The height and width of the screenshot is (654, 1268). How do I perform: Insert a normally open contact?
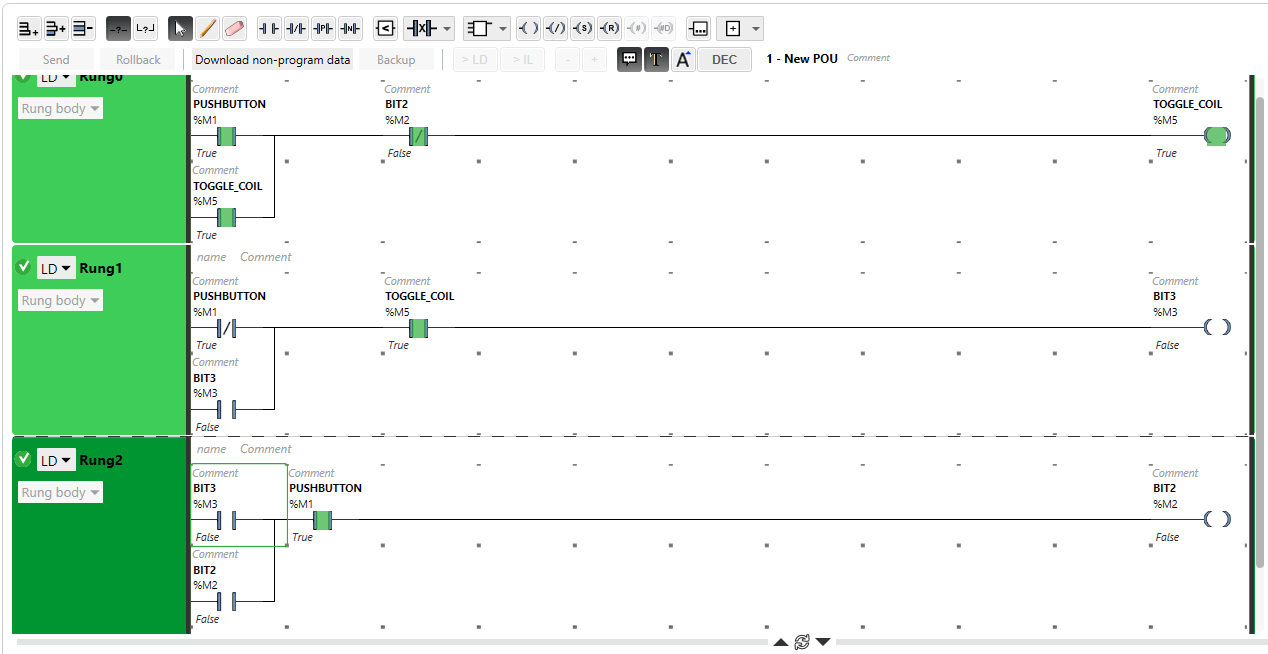point(269,29)
